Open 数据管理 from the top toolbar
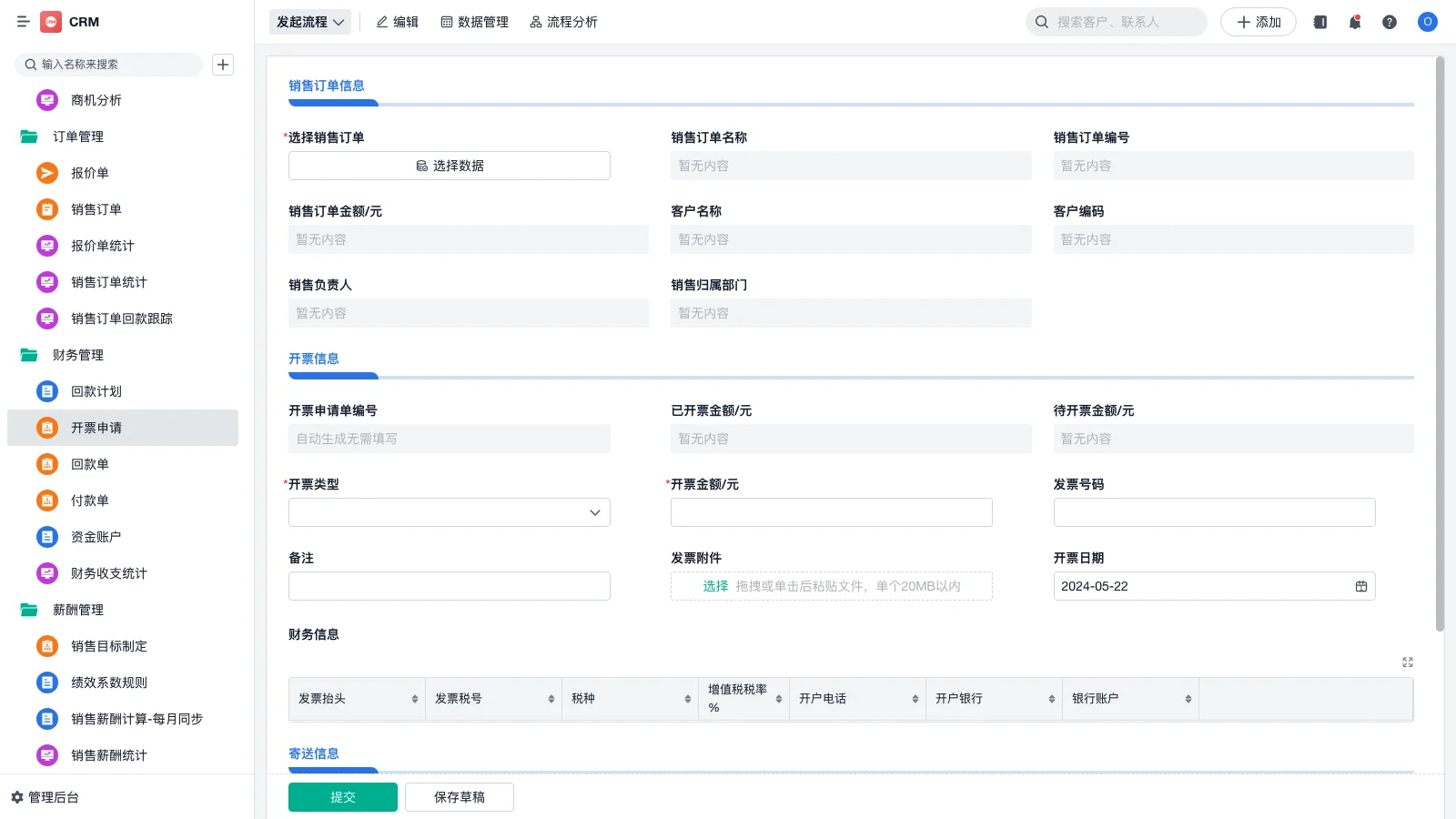The image size is (1456, 819). [475, 22]
